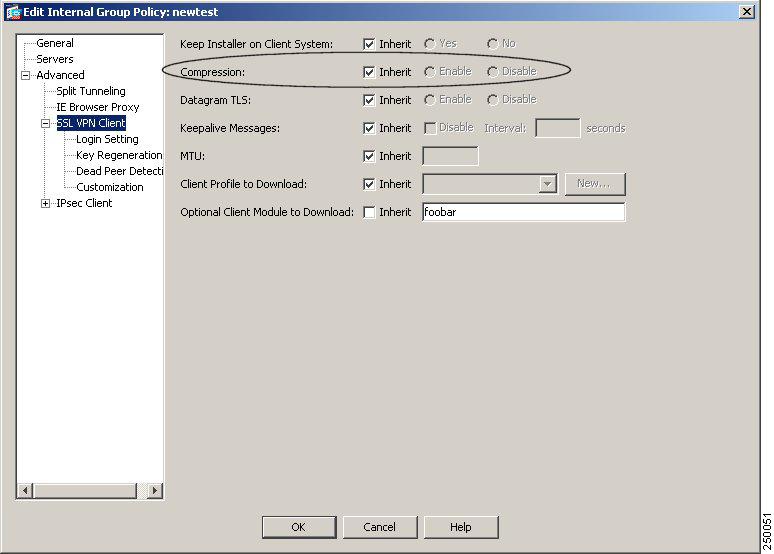Toggle Inherit checkbox for Datagram TLS

pos(369,100)
